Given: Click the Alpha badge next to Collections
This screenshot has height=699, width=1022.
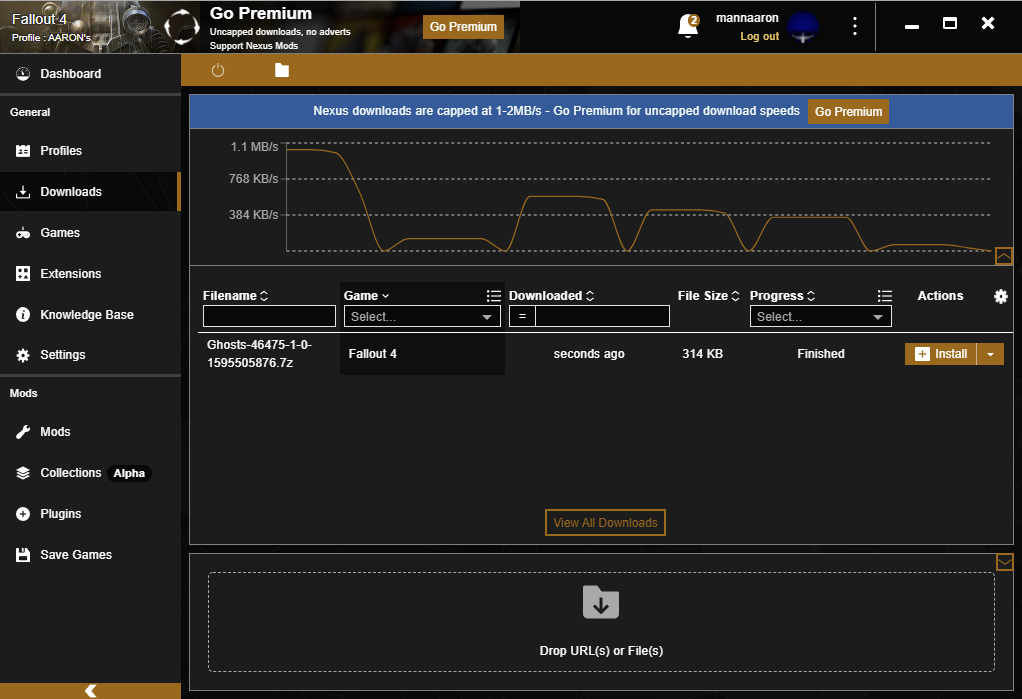Looking at the screenshot, I should pyautogui.click(x=129, y=473).
